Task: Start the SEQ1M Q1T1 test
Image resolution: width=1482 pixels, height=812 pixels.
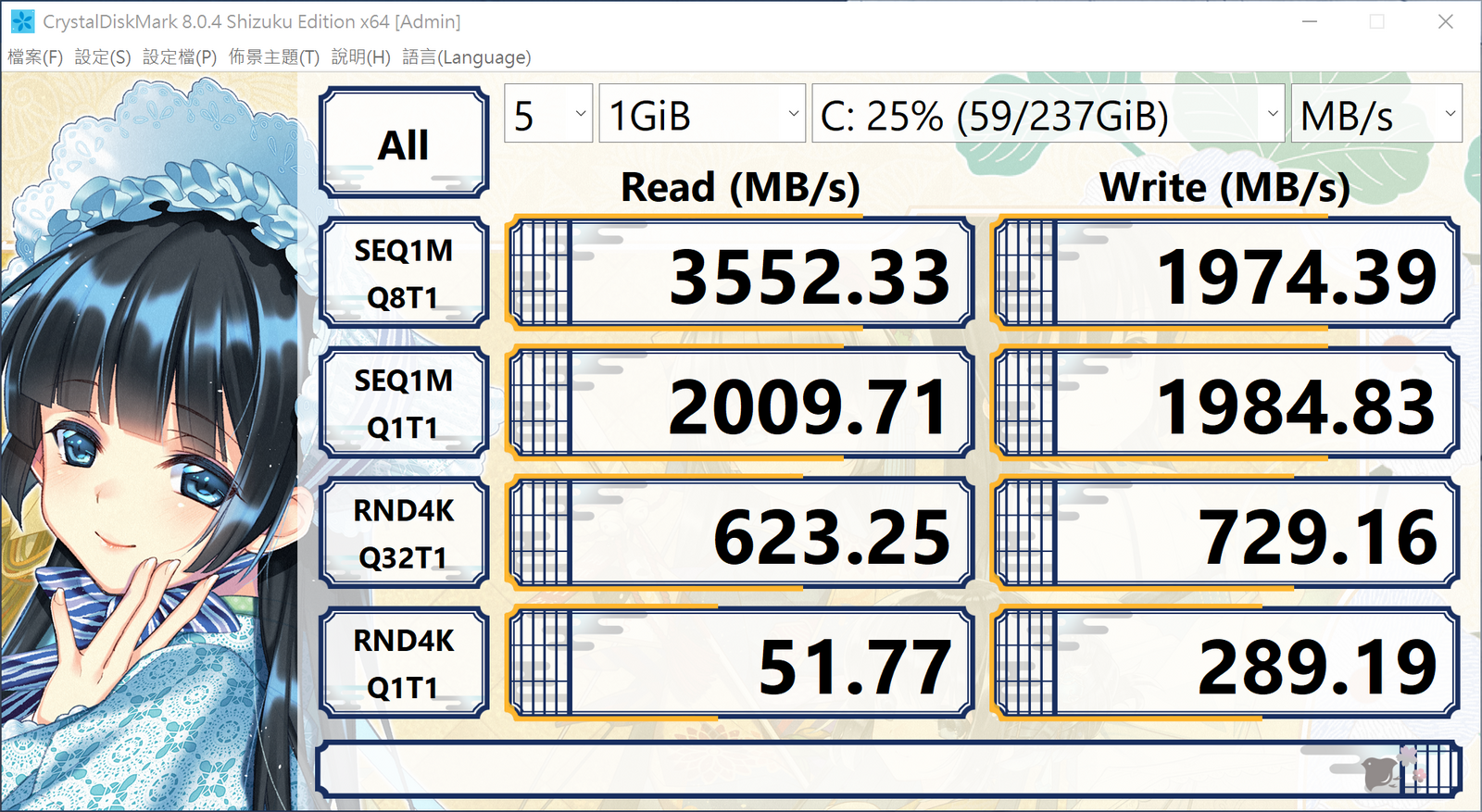Action: tap(404, 404)
